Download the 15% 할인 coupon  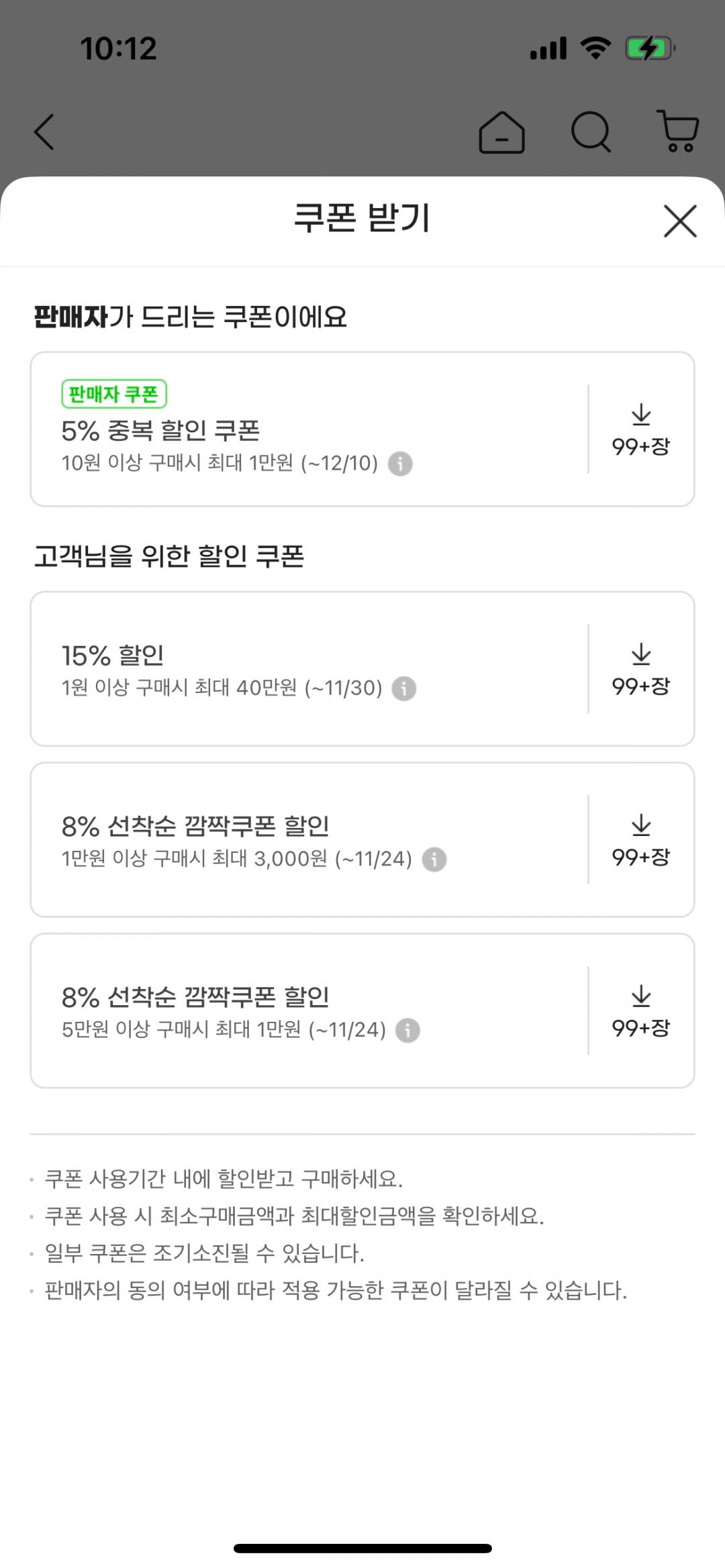641,669
